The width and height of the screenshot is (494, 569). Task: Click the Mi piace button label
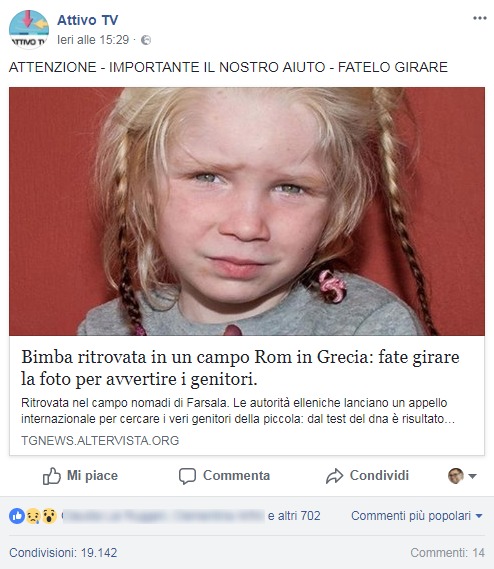click(x=92, y=476)
